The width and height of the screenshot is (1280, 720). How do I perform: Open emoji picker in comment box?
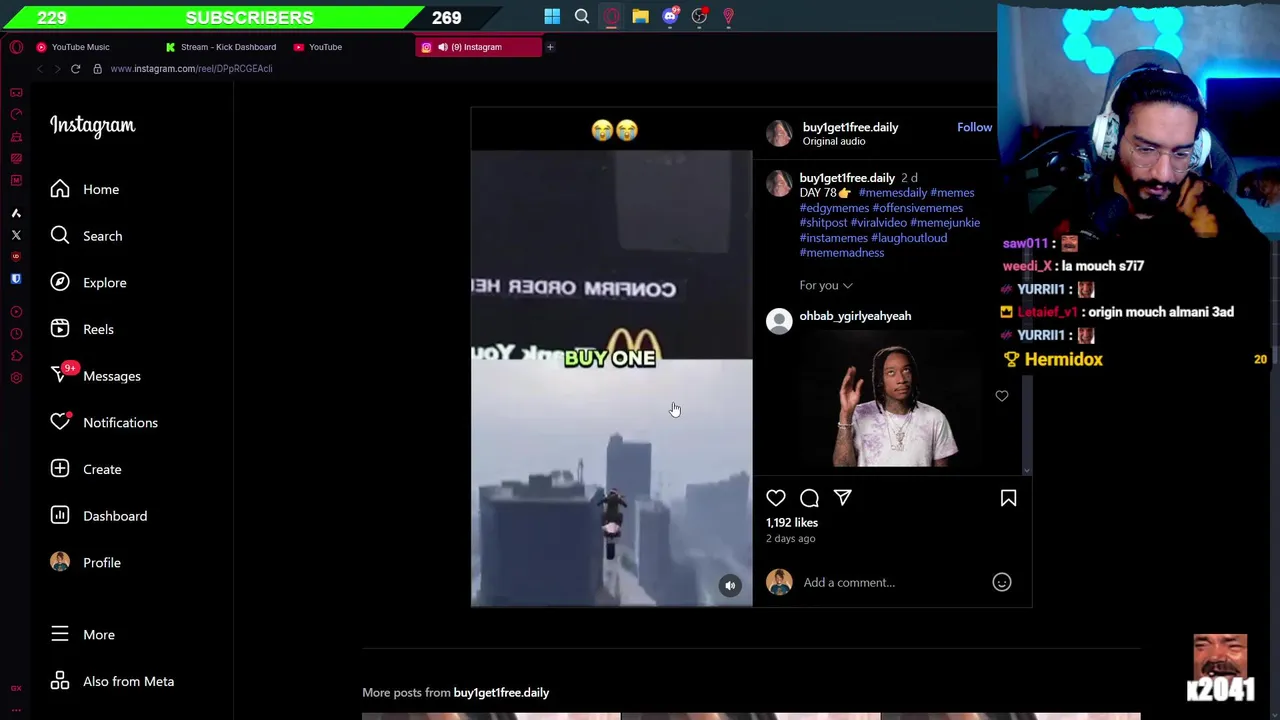(x=1002, y=582)
